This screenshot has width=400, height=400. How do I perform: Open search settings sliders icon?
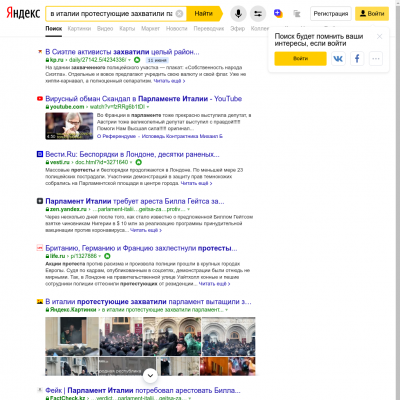pos(258,14)
